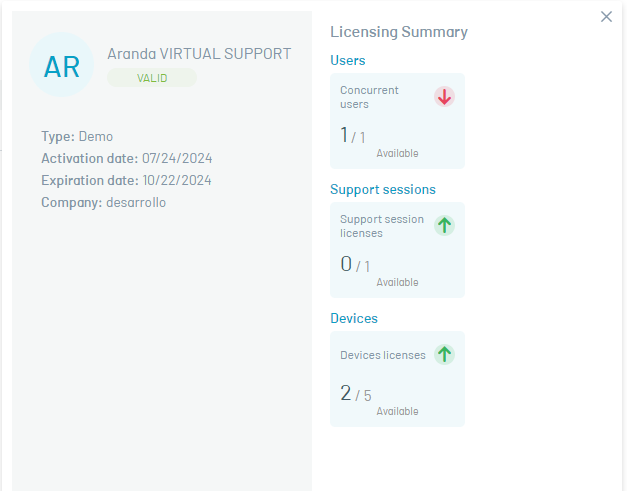This screenshot has width=627, height=491.
Task: Click the Support session licenses label
Action: 382,226
